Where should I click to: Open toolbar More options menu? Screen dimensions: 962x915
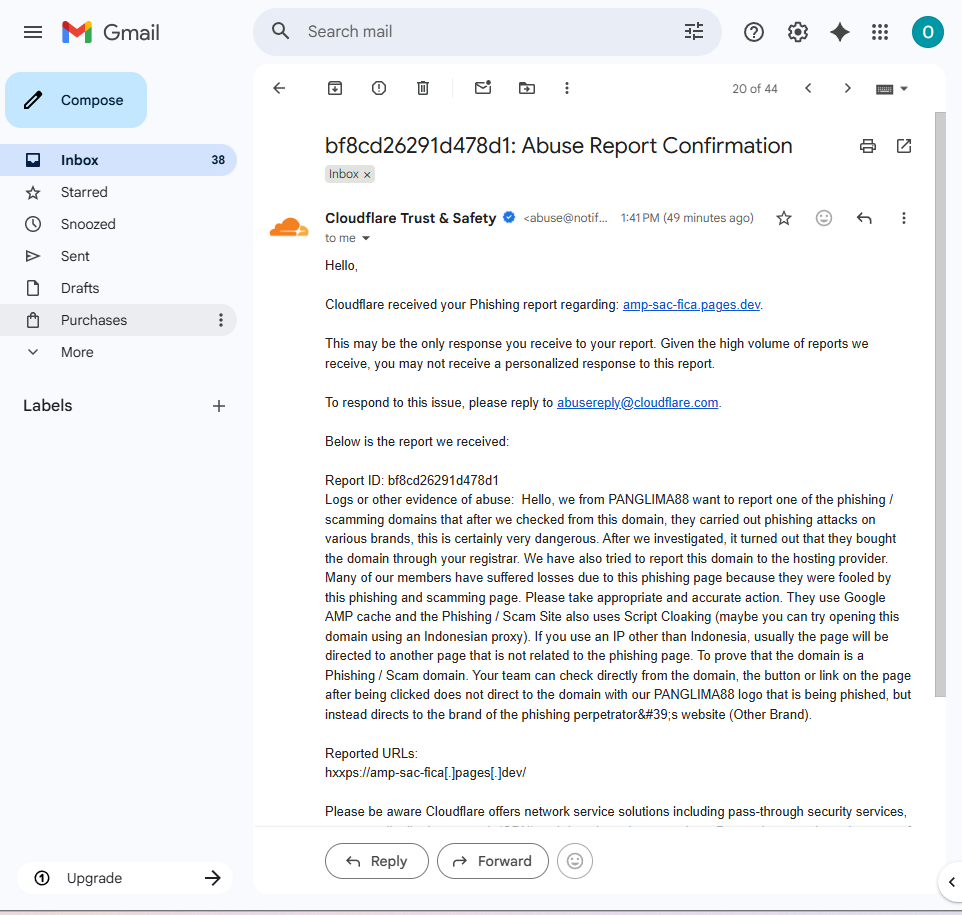tap(567, 88)
